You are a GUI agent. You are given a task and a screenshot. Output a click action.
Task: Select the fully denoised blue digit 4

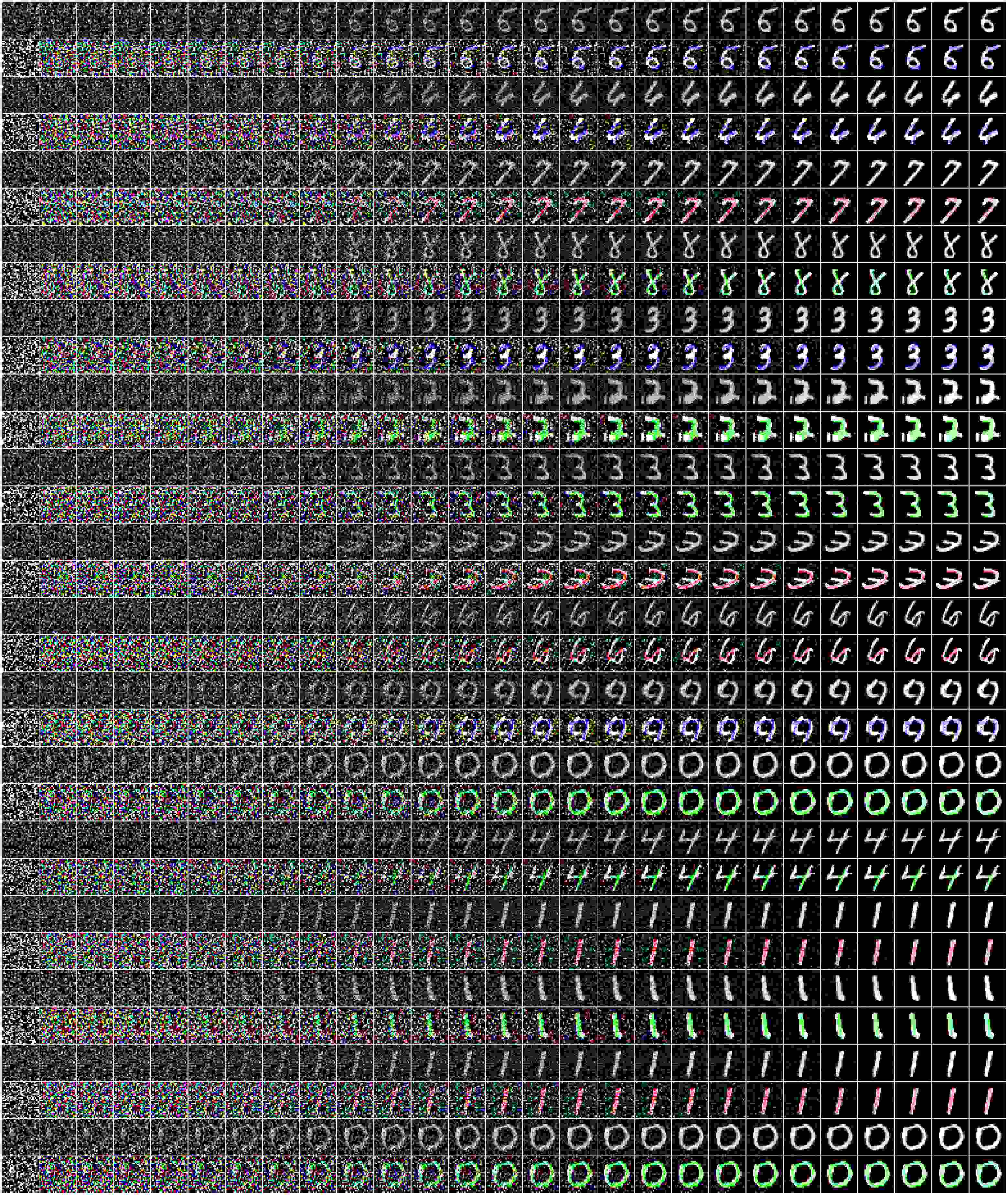pyautogui.click(x=989, y=132)
